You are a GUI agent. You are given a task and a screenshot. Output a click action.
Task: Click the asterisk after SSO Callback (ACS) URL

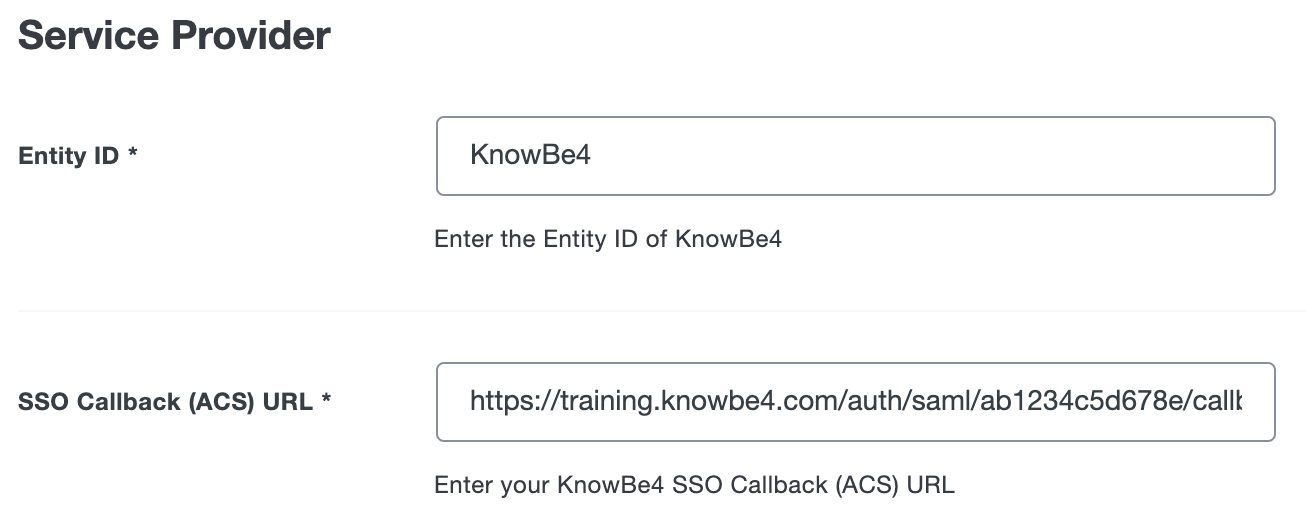(x=326, y=403)
